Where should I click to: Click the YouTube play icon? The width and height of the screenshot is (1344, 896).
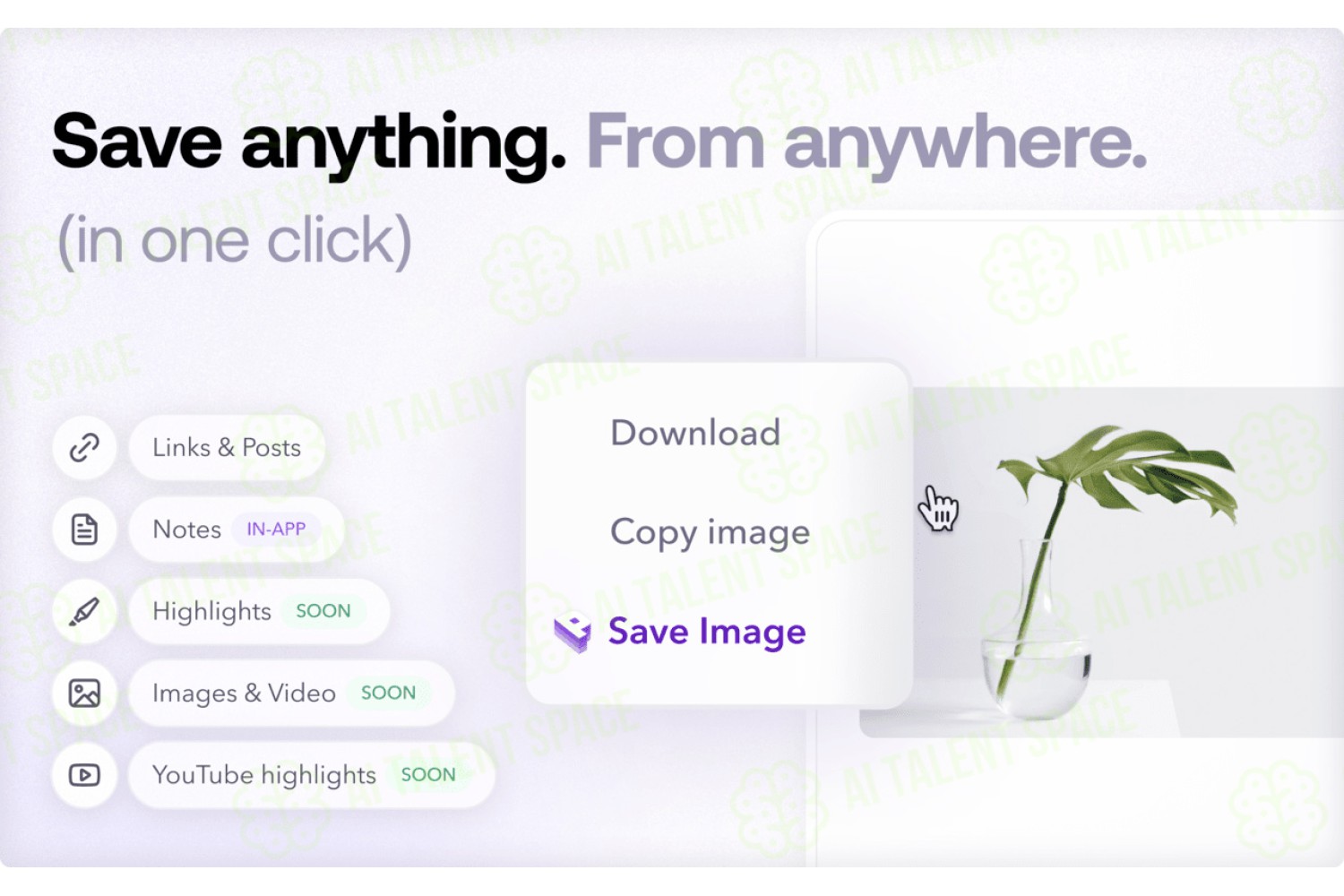[84, 775]
